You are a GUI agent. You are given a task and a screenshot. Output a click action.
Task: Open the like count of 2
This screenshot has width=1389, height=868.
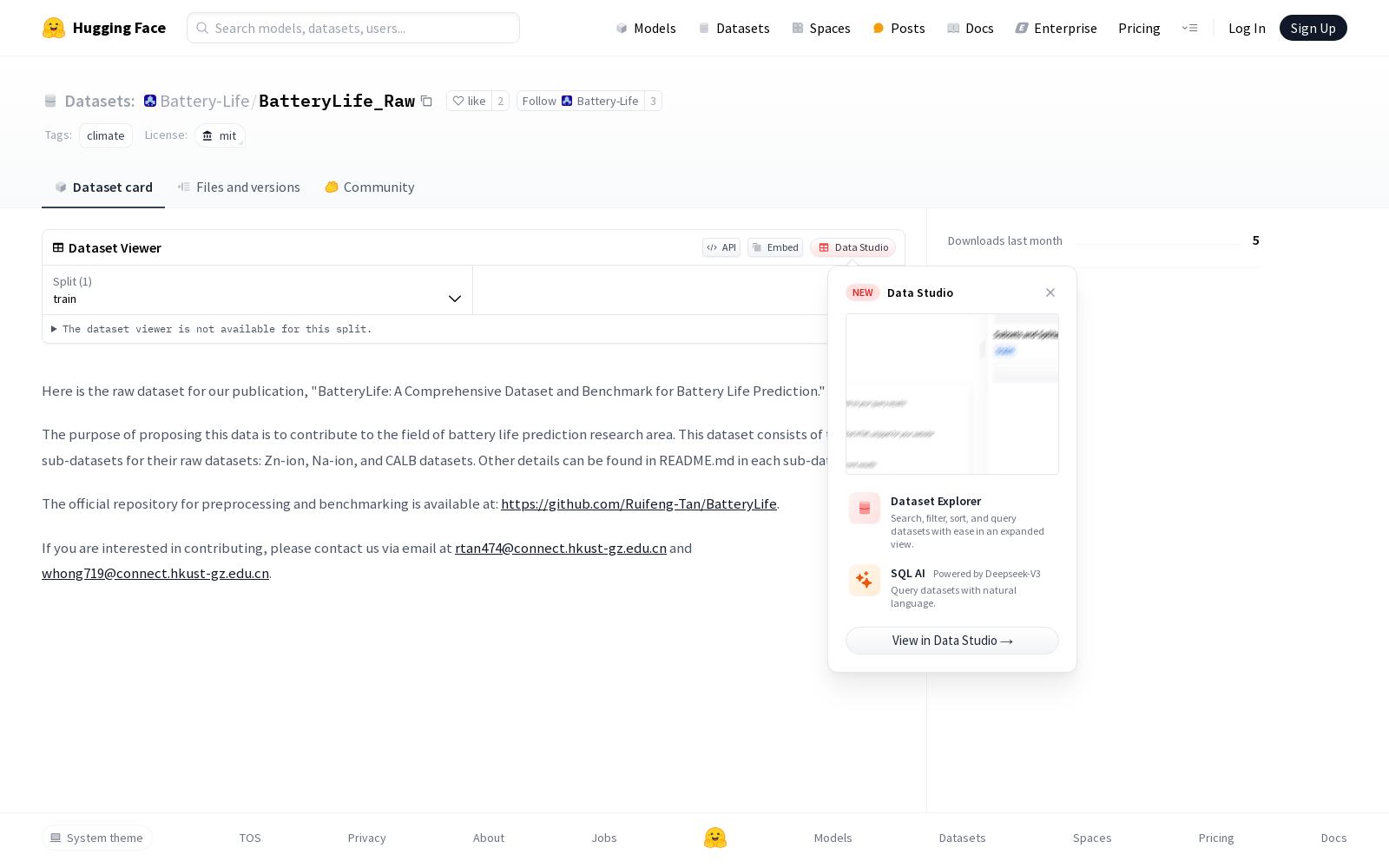coord(500,101)
